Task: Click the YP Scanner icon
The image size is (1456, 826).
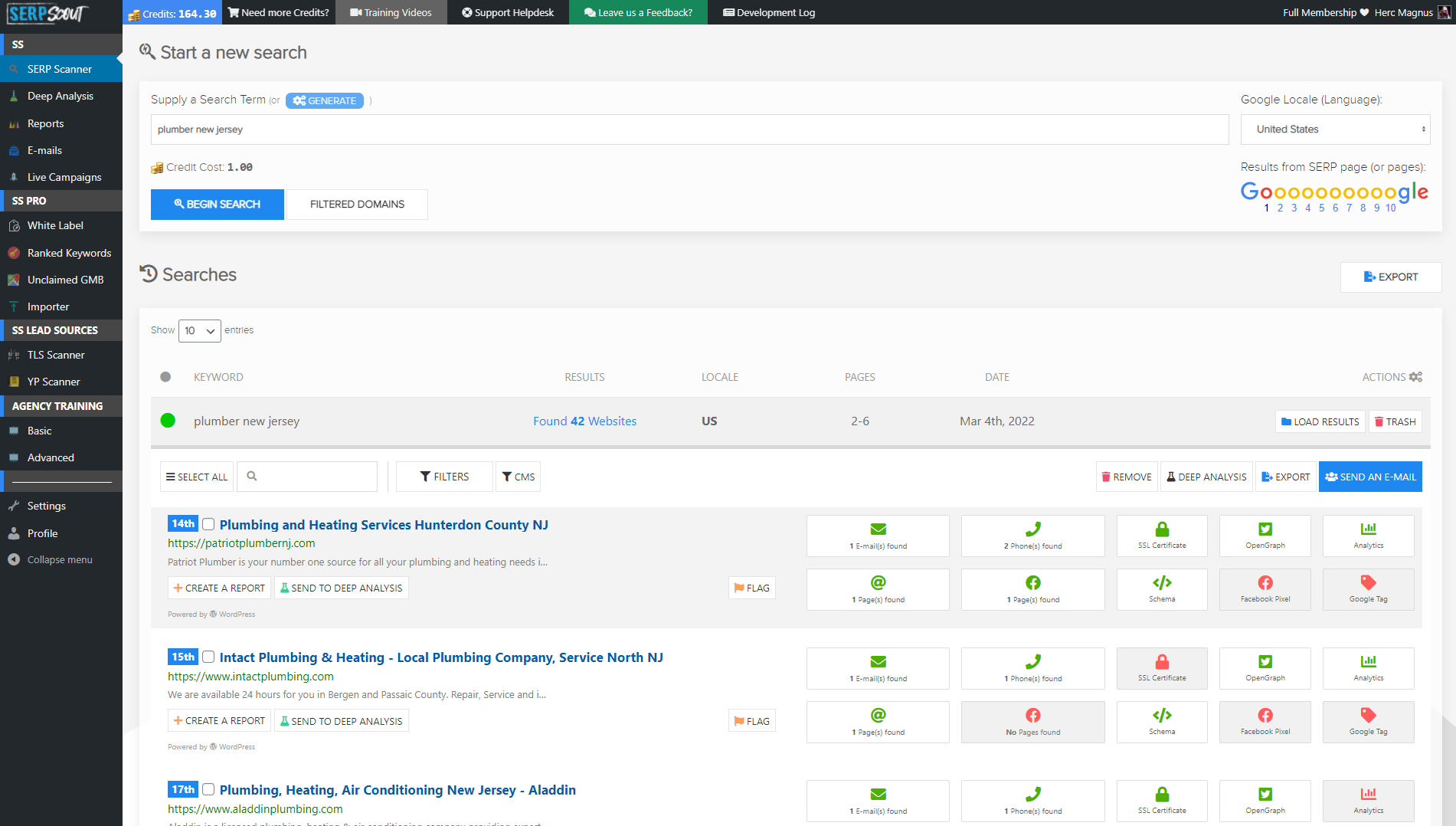Action: tap(14, 382)
